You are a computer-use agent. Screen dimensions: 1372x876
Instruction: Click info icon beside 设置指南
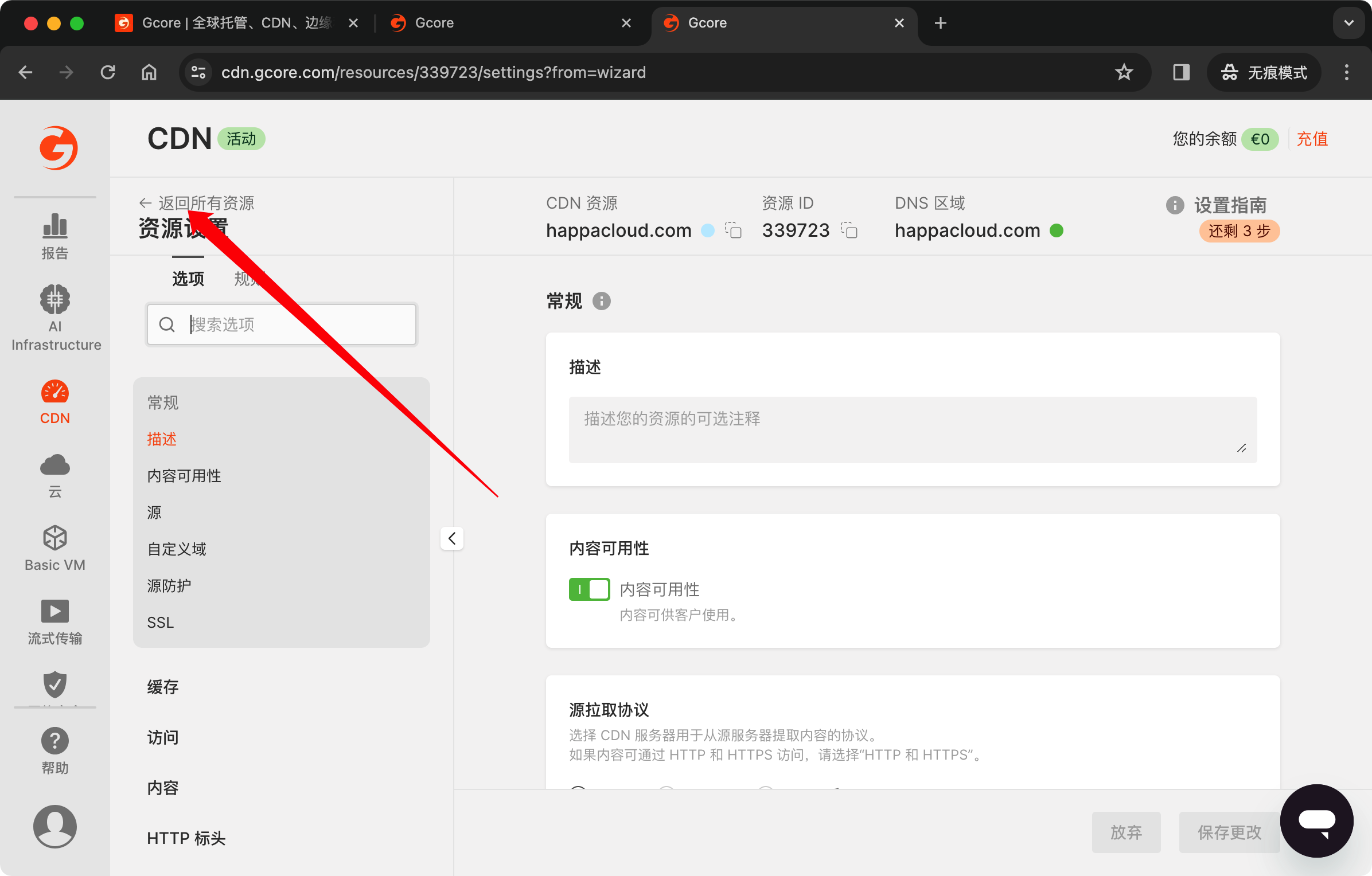click(1175, 205)
